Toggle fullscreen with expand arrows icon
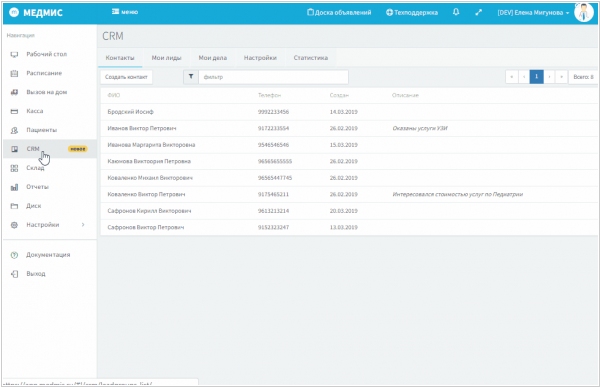The height and width of the screenshot is (387, 600). click(x=478, y=13)
